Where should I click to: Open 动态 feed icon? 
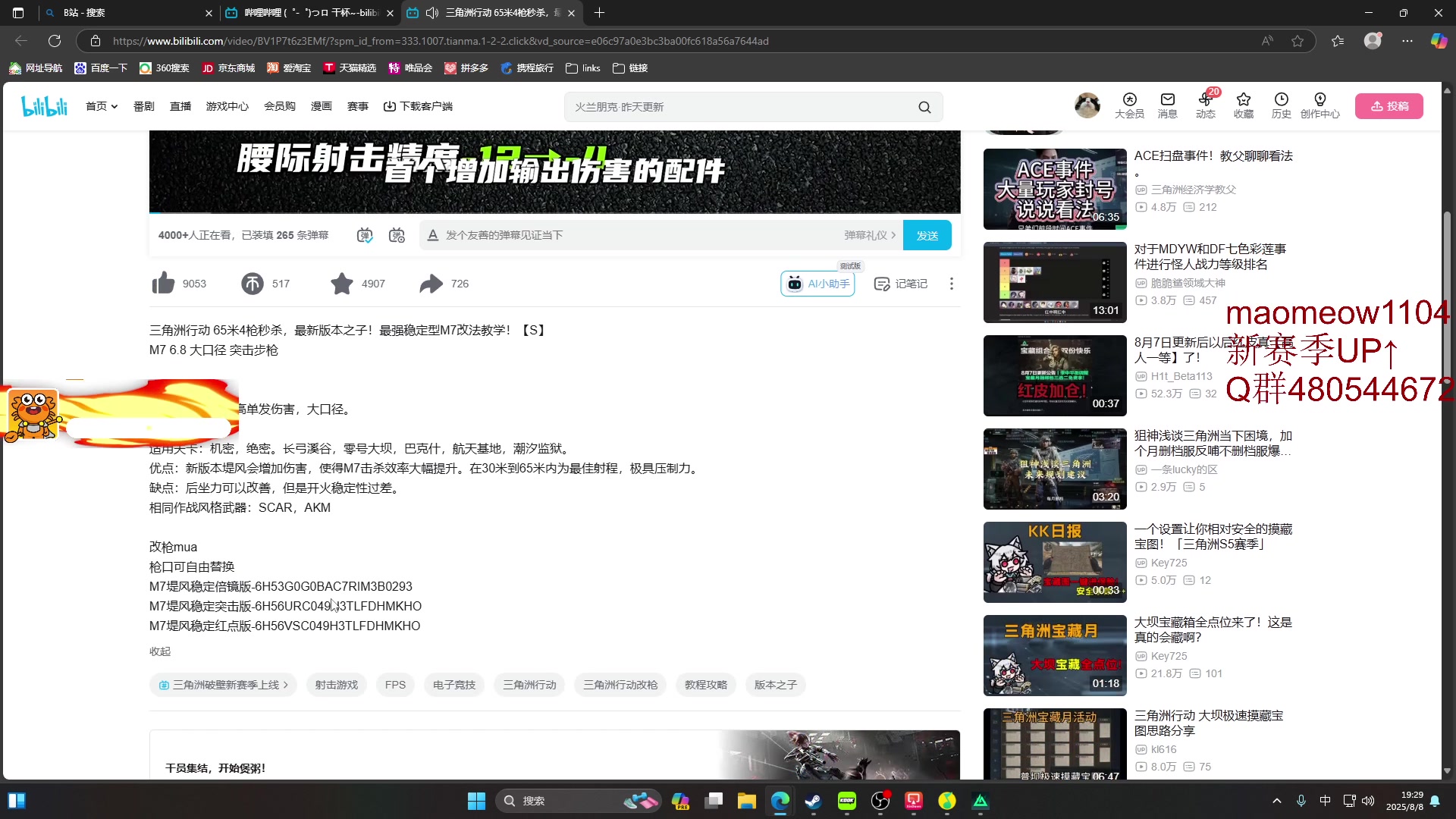[1206, 105]
